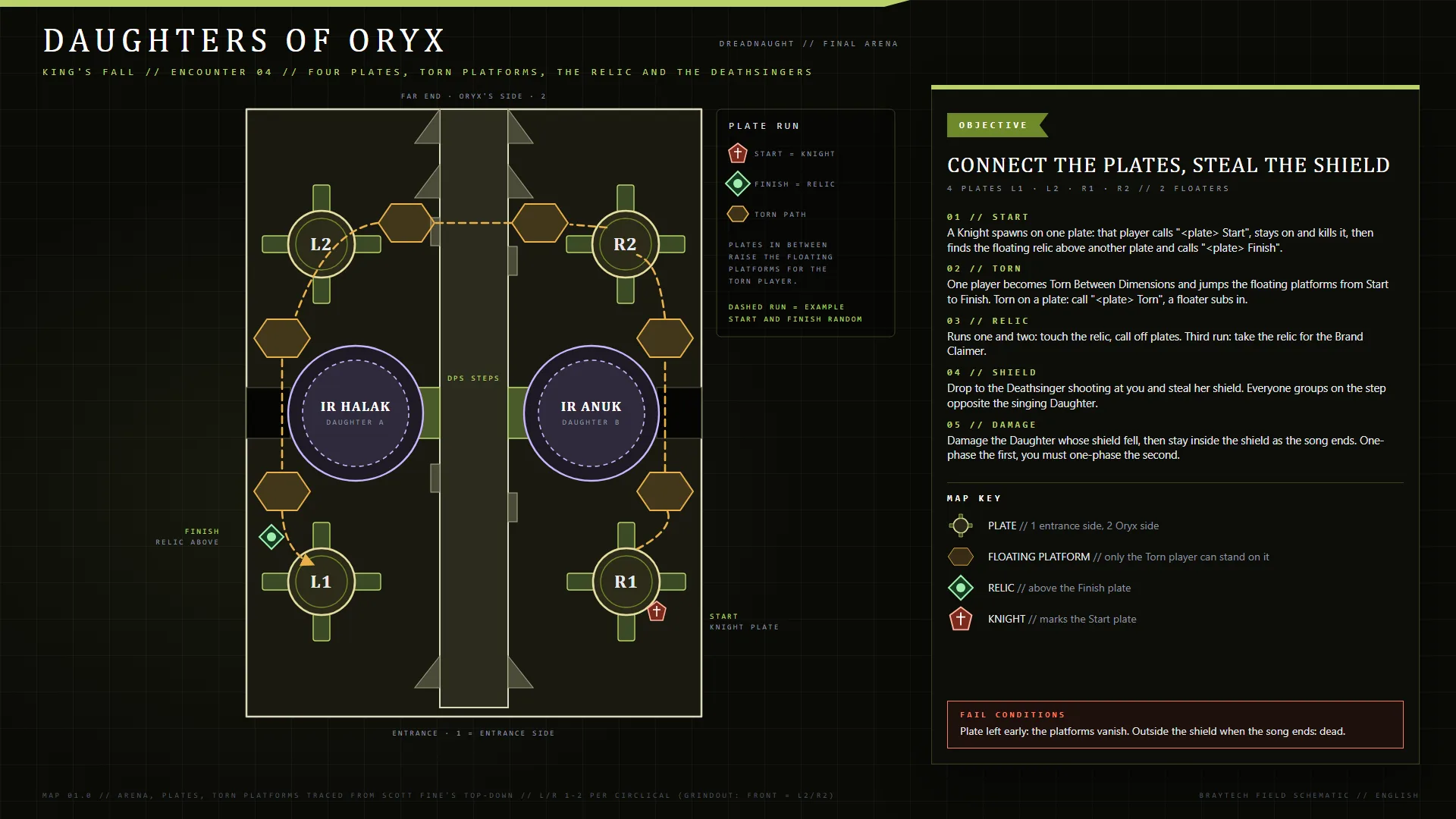Click the '01 // START' step heading
This screenshot has width=1456, height=819.
click(987, 217)
